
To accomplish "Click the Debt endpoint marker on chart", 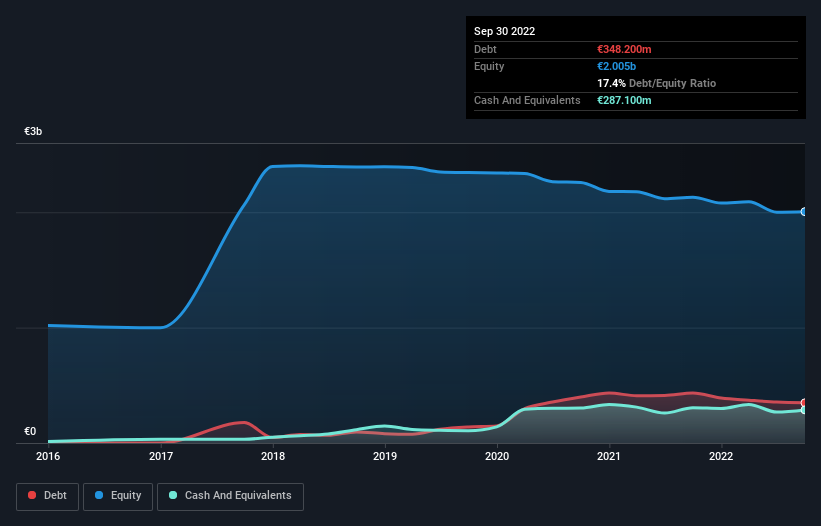I will (804, 403).
